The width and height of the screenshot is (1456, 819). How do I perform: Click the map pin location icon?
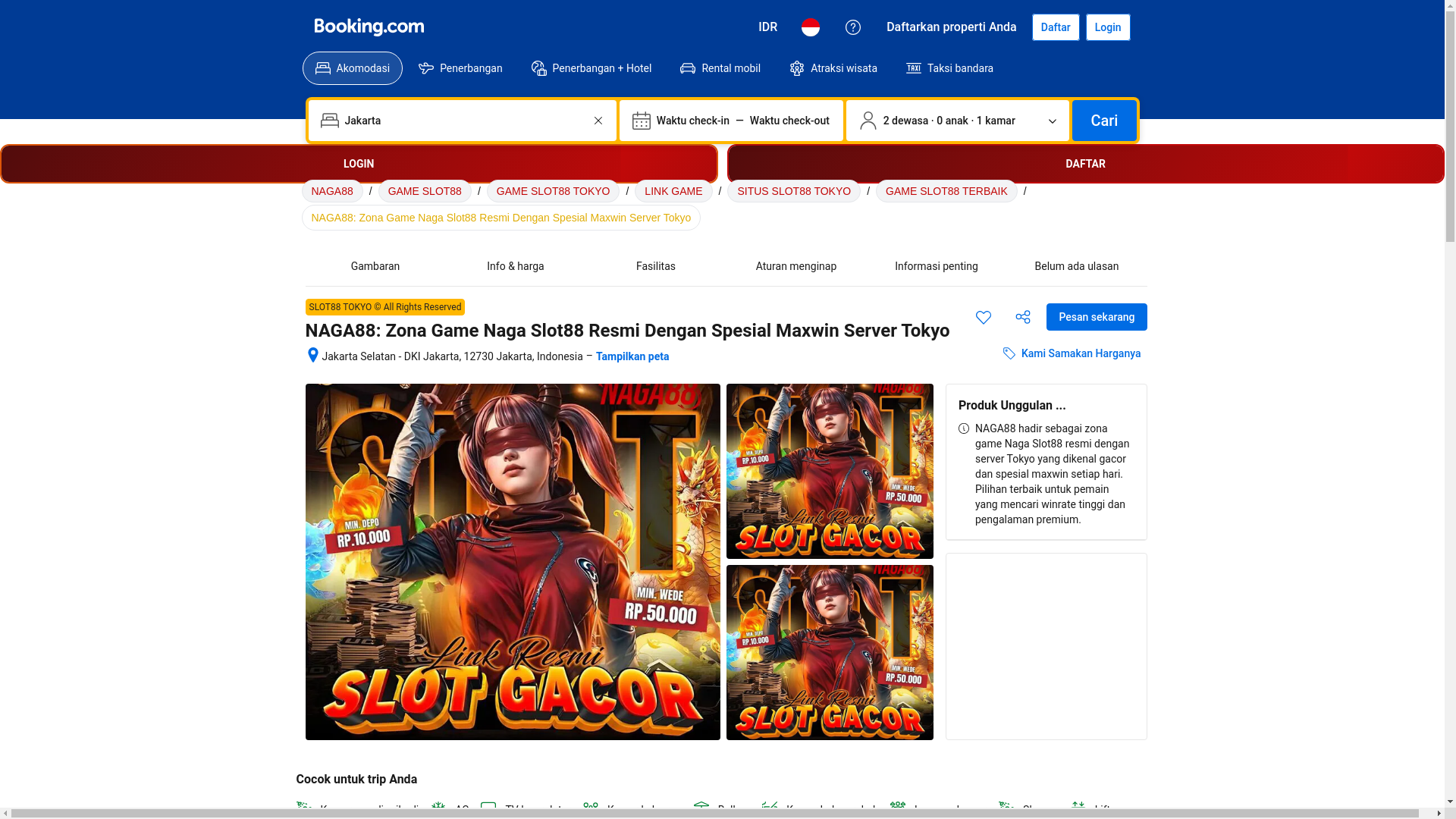(312, 355)
